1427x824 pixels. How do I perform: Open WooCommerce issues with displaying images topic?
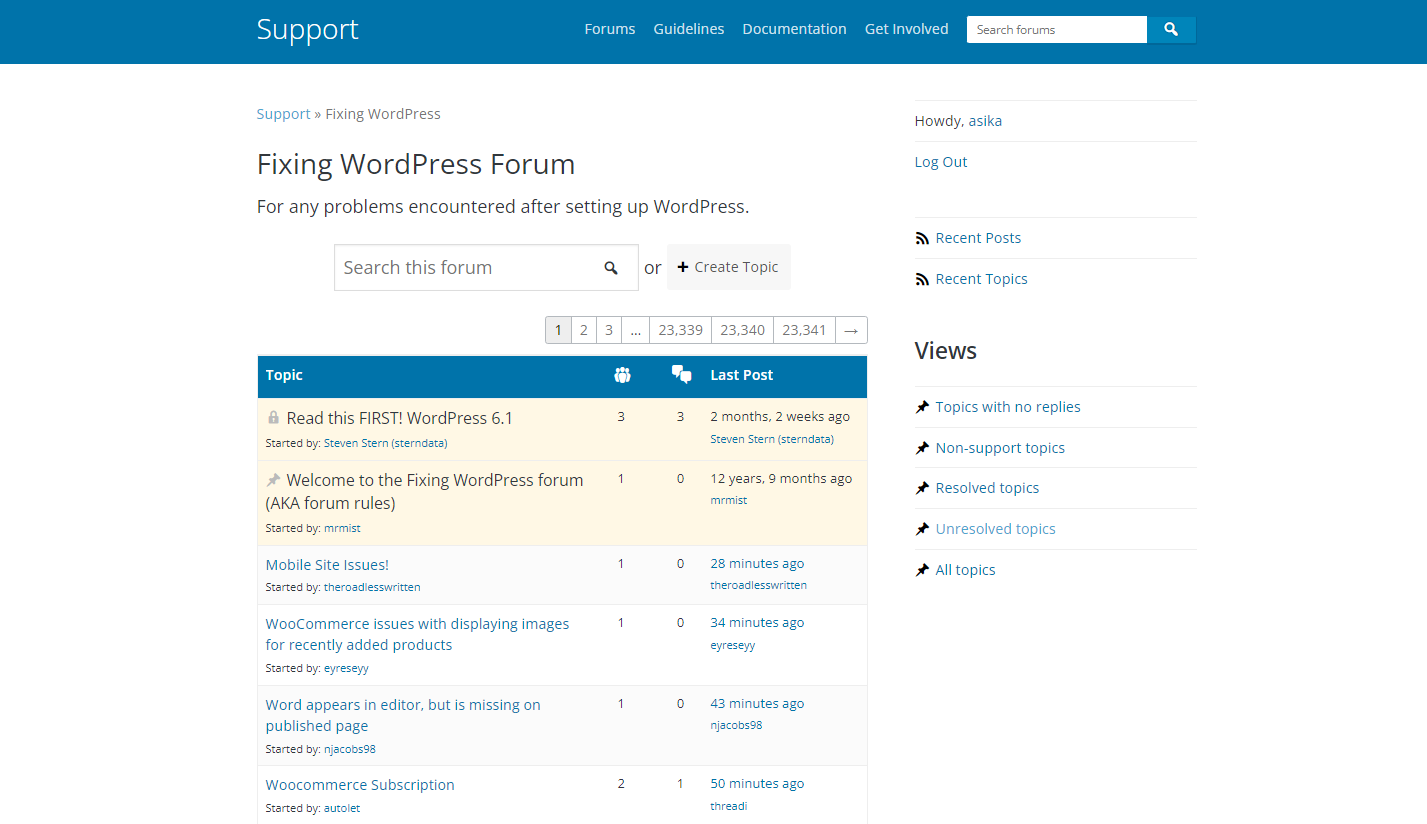click(x=417, y=634)
